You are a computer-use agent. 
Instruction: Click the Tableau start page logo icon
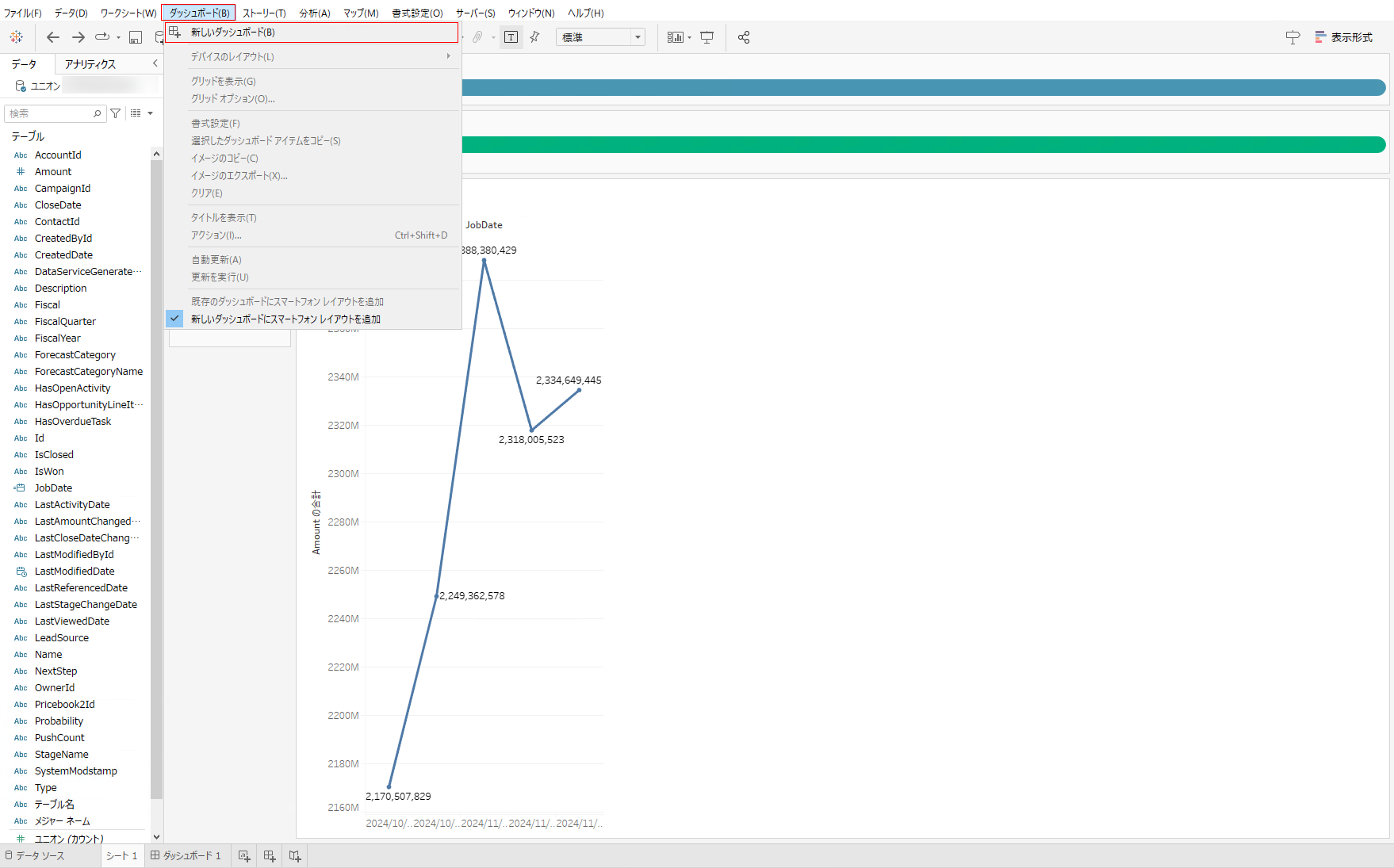[16, 37]
